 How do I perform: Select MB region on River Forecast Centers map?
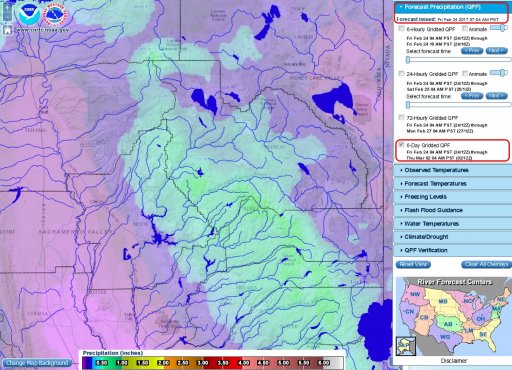coord(443,301)
